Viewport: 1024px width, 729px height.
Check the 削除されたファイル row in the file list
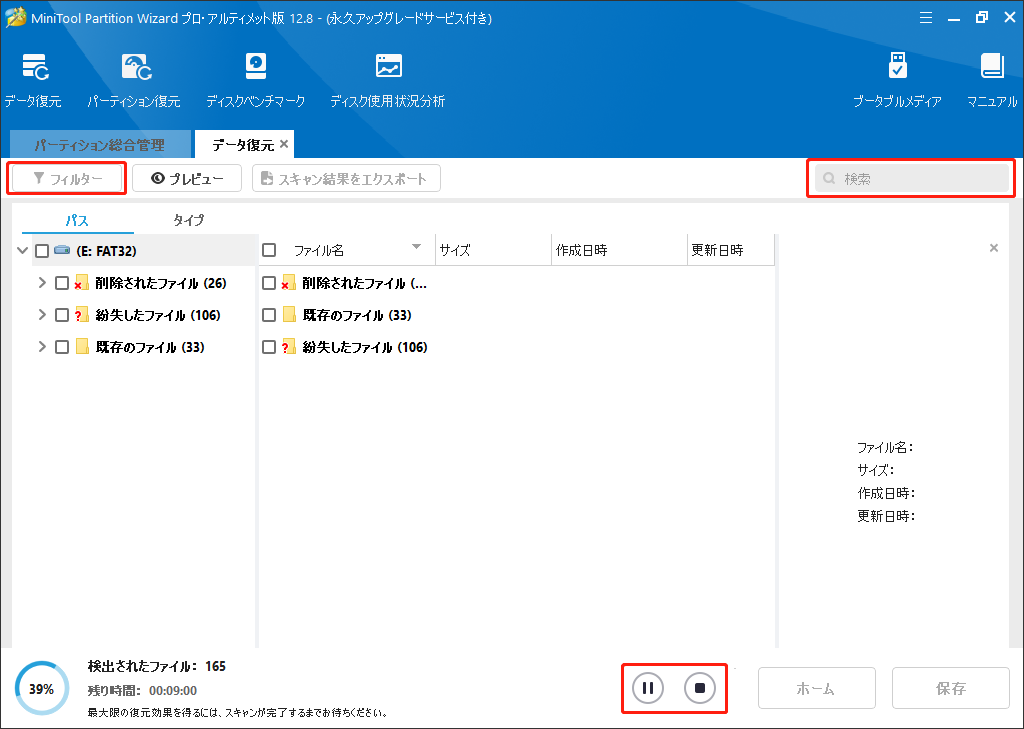click(x=269, y=283)
